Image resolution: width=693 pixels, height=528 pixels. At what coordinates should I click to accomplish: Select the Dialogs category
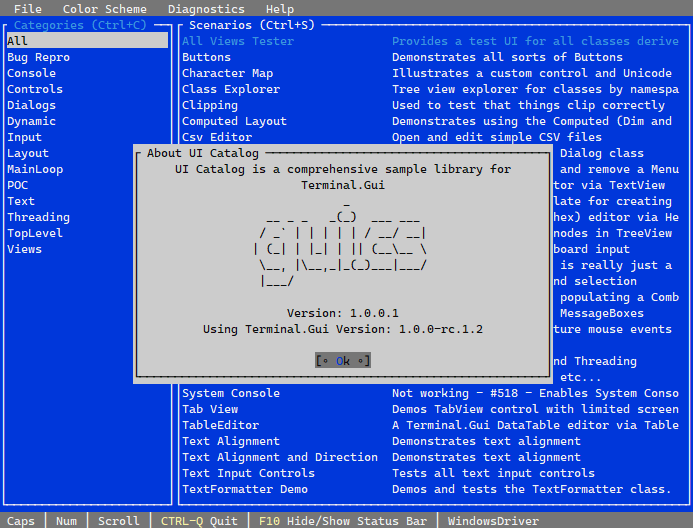click(x=31, y=105)
